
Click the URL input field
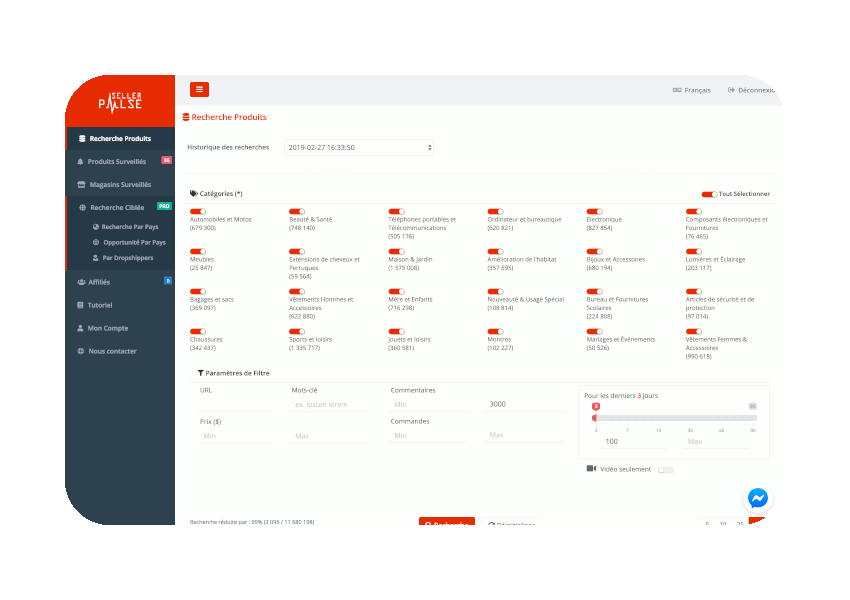point(236,404)
